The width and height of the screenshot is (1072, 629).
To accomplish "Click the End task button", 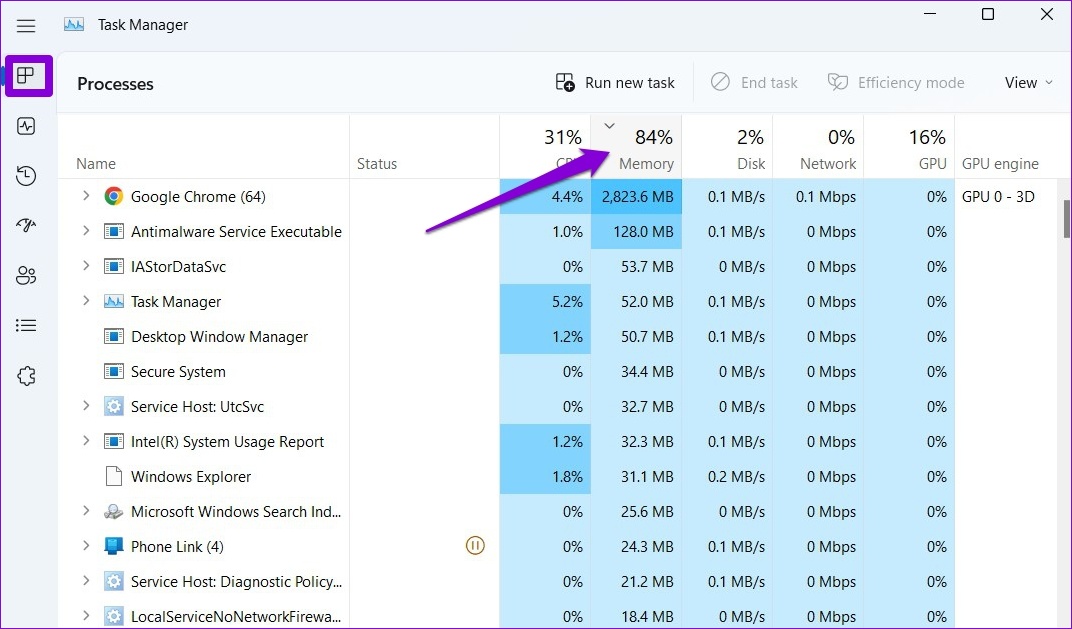I will click(x=754, y=83).
